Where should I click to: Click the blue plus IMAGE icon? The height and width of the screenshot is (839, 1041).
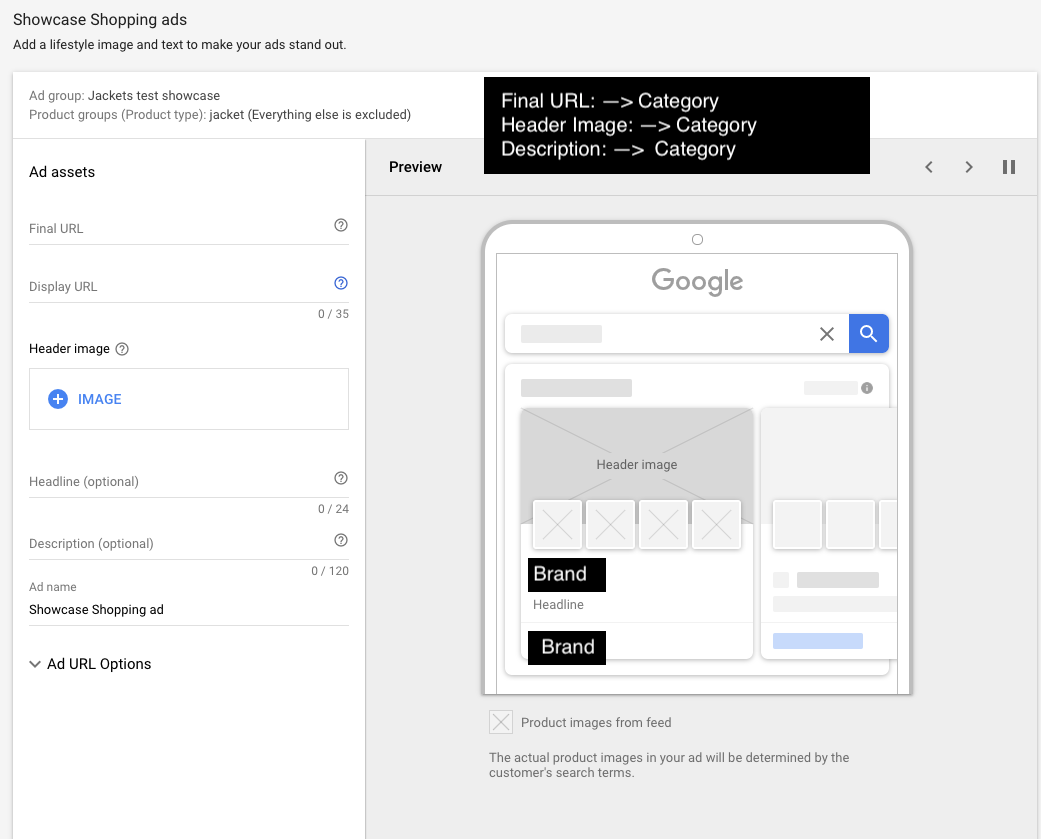[58, 399]
